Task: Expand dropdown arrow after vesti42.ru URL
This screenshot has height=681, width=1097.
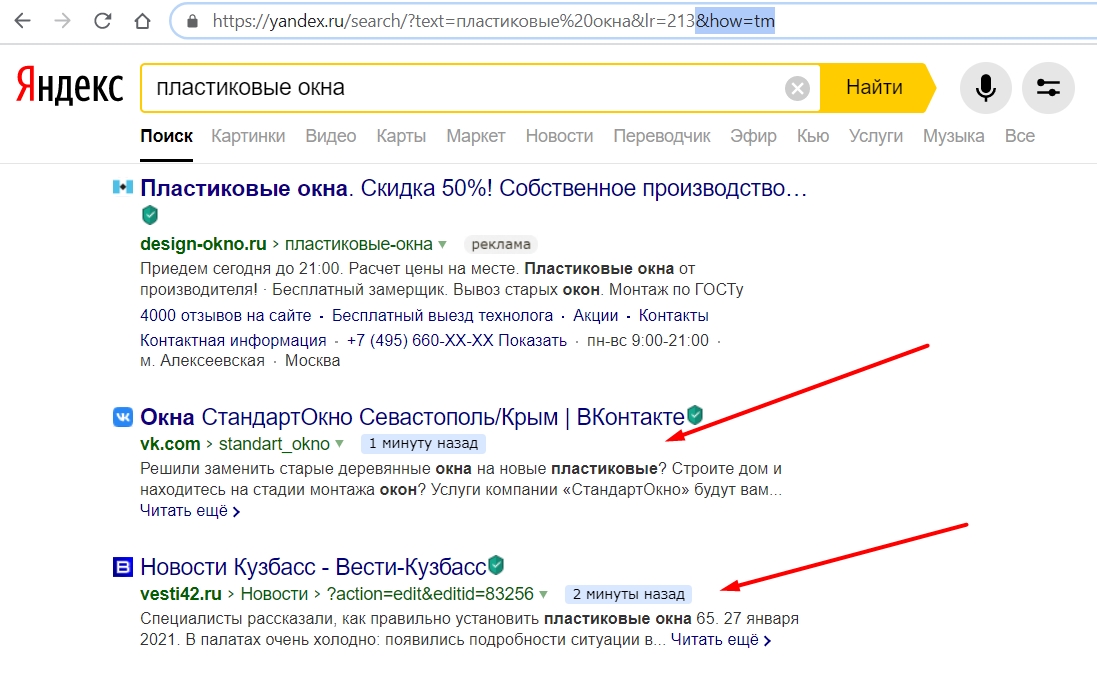Action: tap(544, 594)
